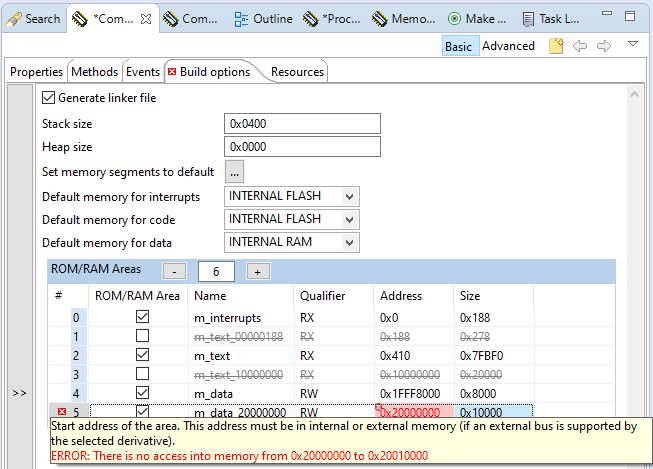Click the yellow sticky note icon
Screen dimensions: 653x469
pos(556,46)
